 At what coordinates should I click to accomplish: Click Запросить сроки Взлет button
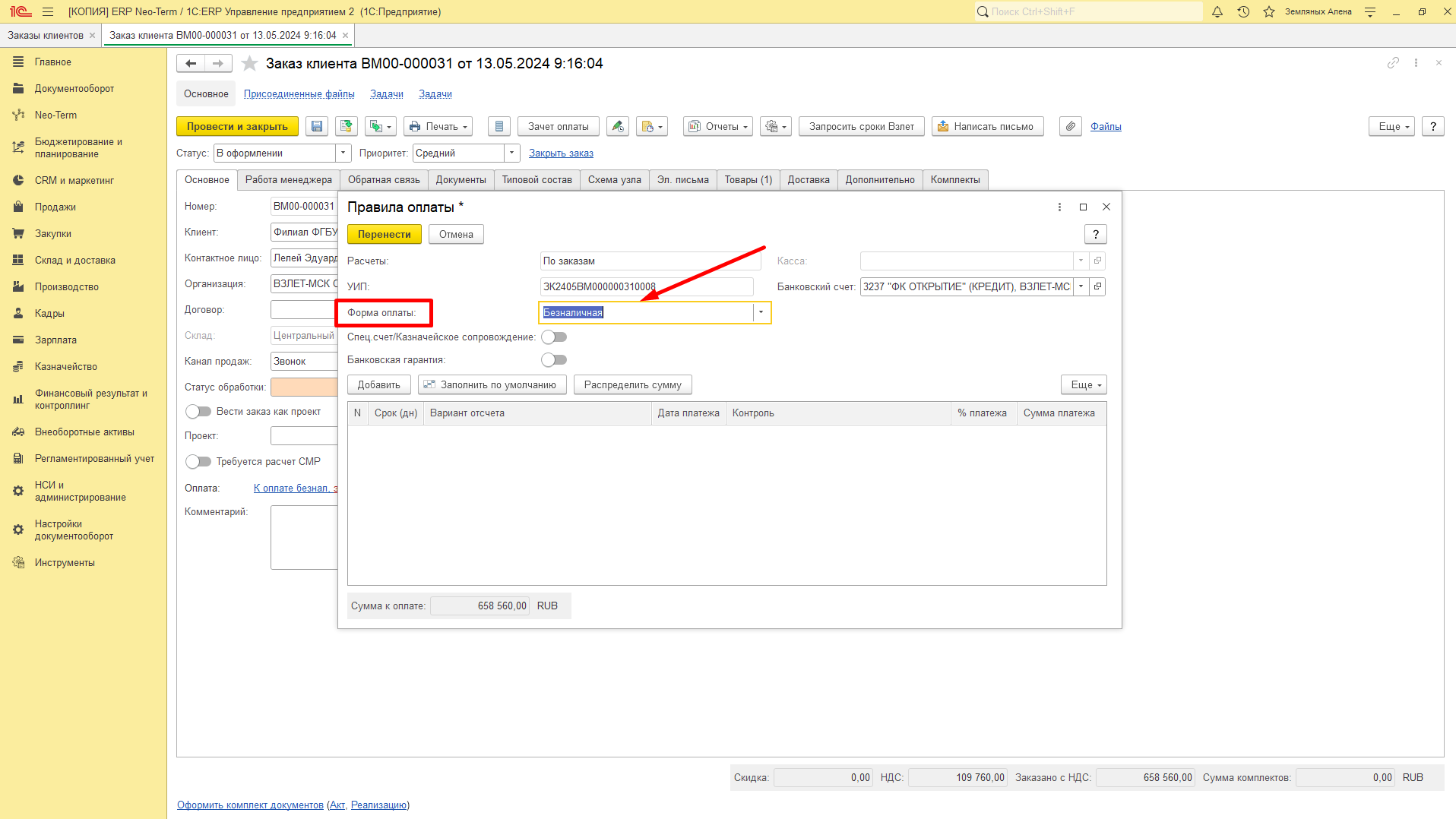pos(862,127)
